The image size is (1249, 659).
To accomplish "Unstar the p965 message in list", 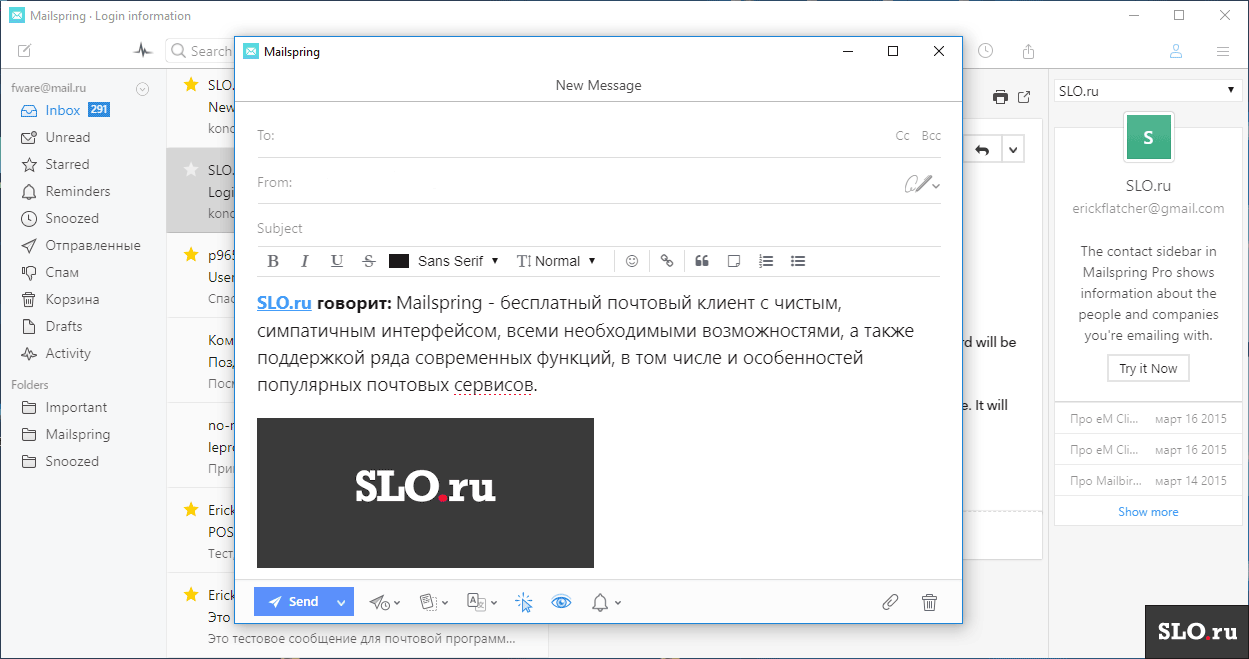I will coord(190,255).
